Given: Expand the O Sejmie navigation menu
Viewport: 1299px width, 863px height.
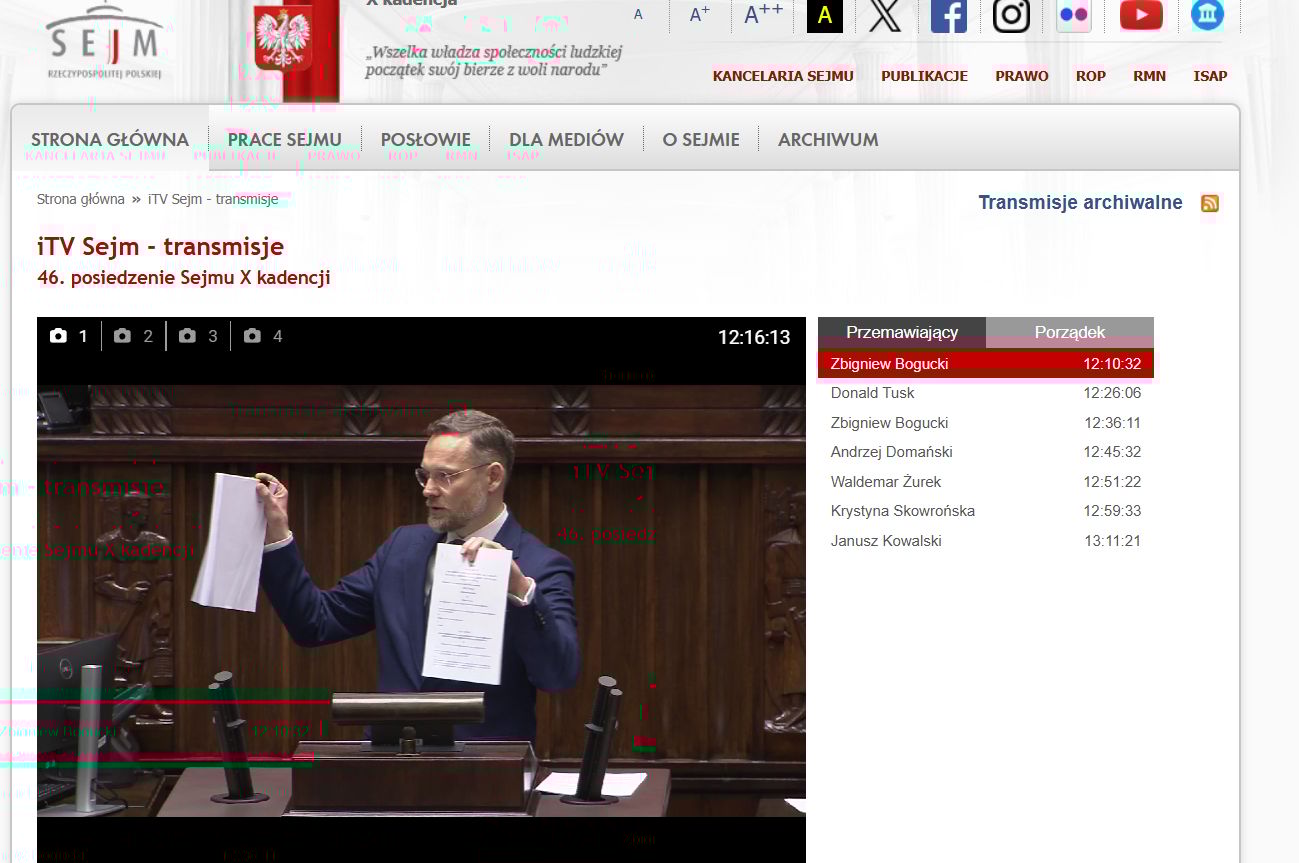Looking at the screenshot, I should [x=700, y=140].
